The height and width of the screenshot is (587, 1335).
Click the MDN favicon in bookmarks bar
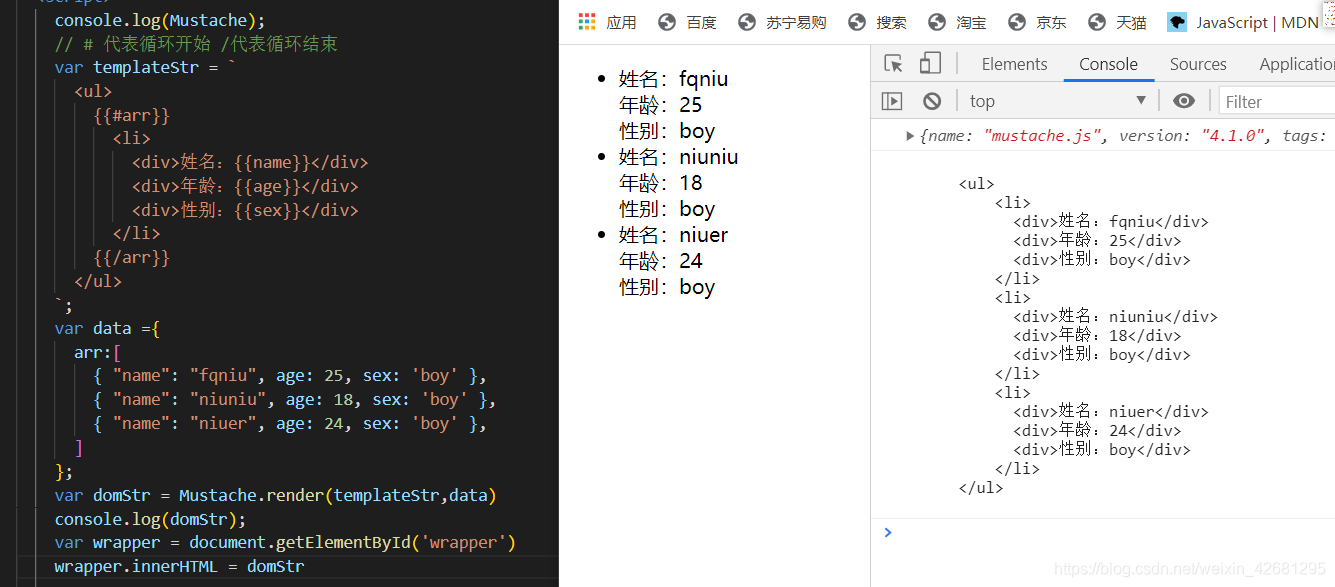click(x=1177, y=22)
